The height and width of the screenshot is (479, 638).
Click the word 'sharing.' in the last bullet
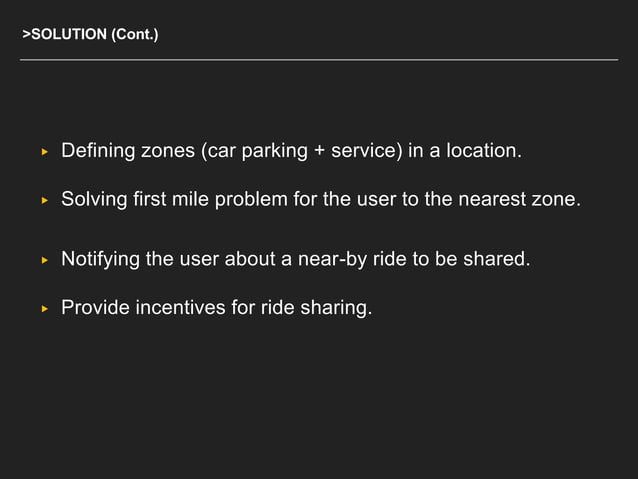pyautogui.click(x=336, y=308)
